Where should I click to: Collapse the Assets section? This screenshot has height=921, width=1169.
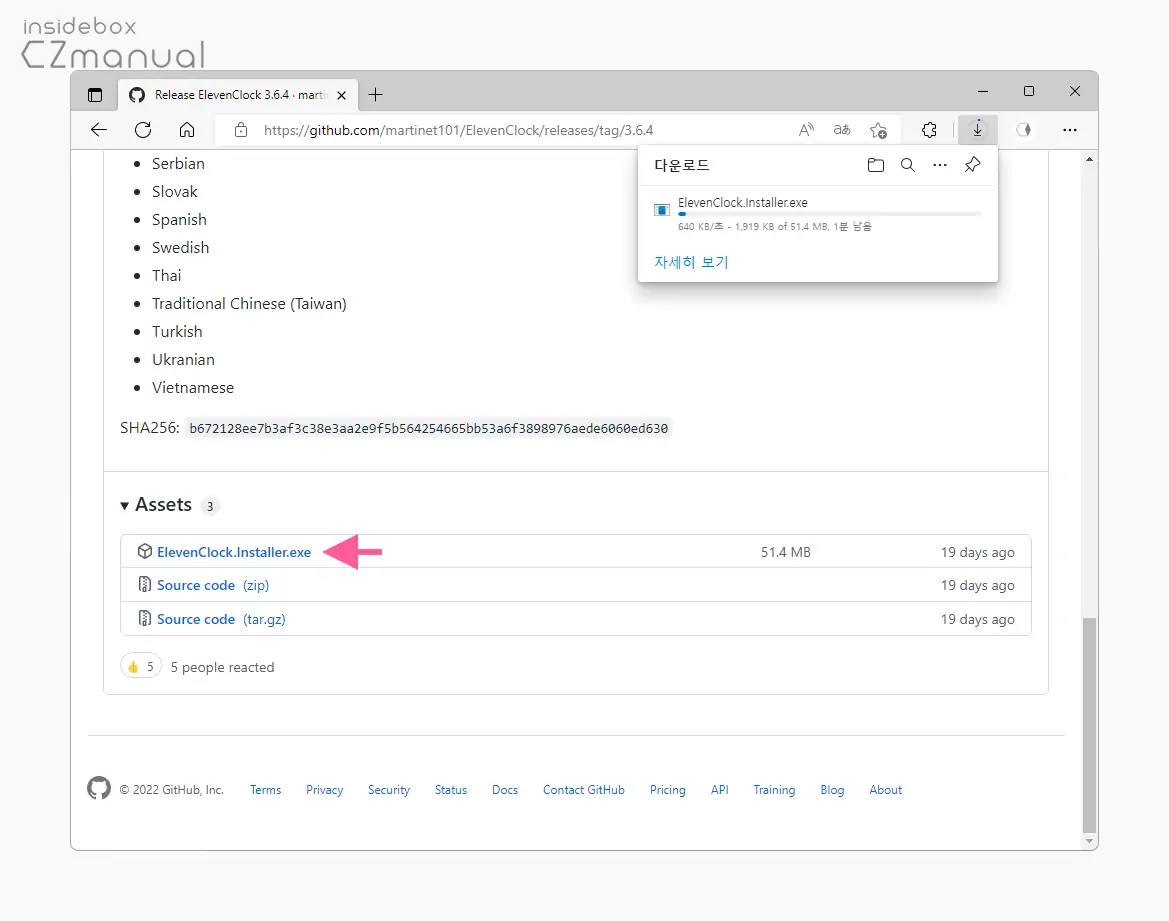tap(125, 506)
